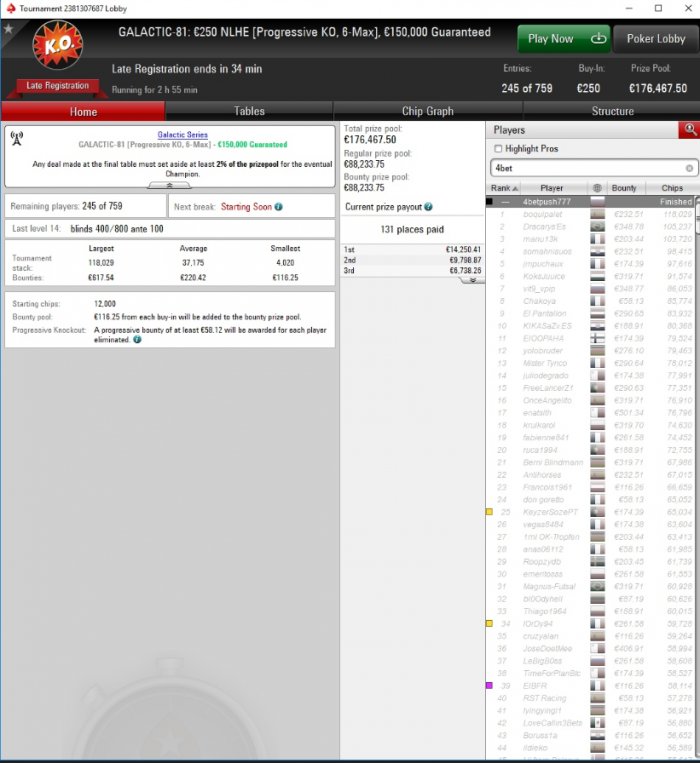Select player row Berni Blindmann
700x763 pixels.
tap(590, 462)
